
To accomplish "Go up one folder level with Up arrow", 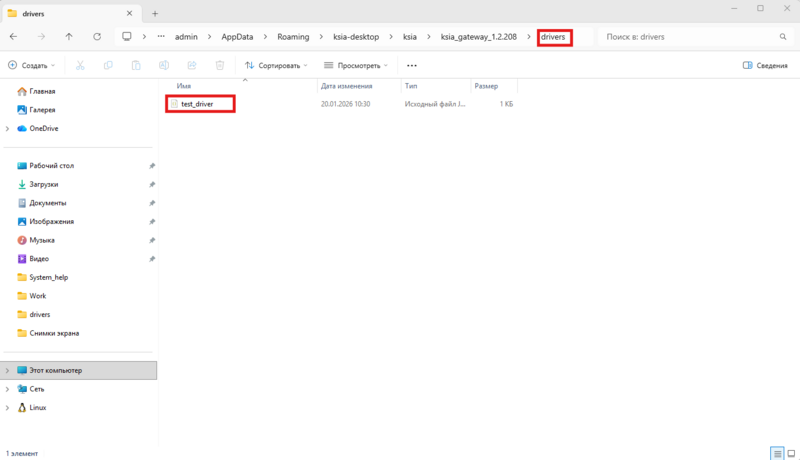I will tap(68, 36).
